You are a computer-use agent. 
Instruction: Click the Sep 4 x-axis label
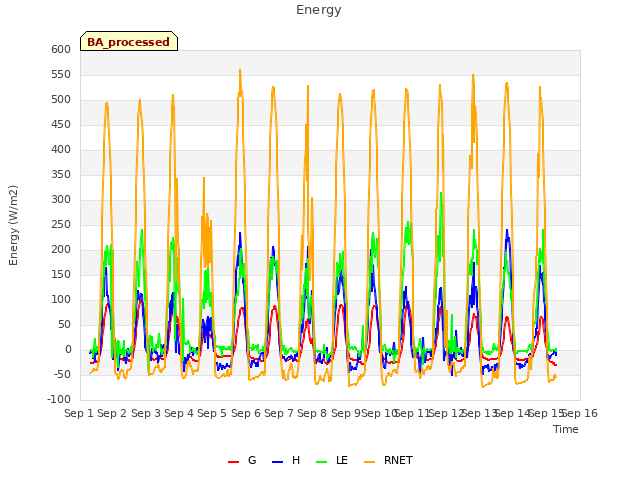(x=179, y=413)
